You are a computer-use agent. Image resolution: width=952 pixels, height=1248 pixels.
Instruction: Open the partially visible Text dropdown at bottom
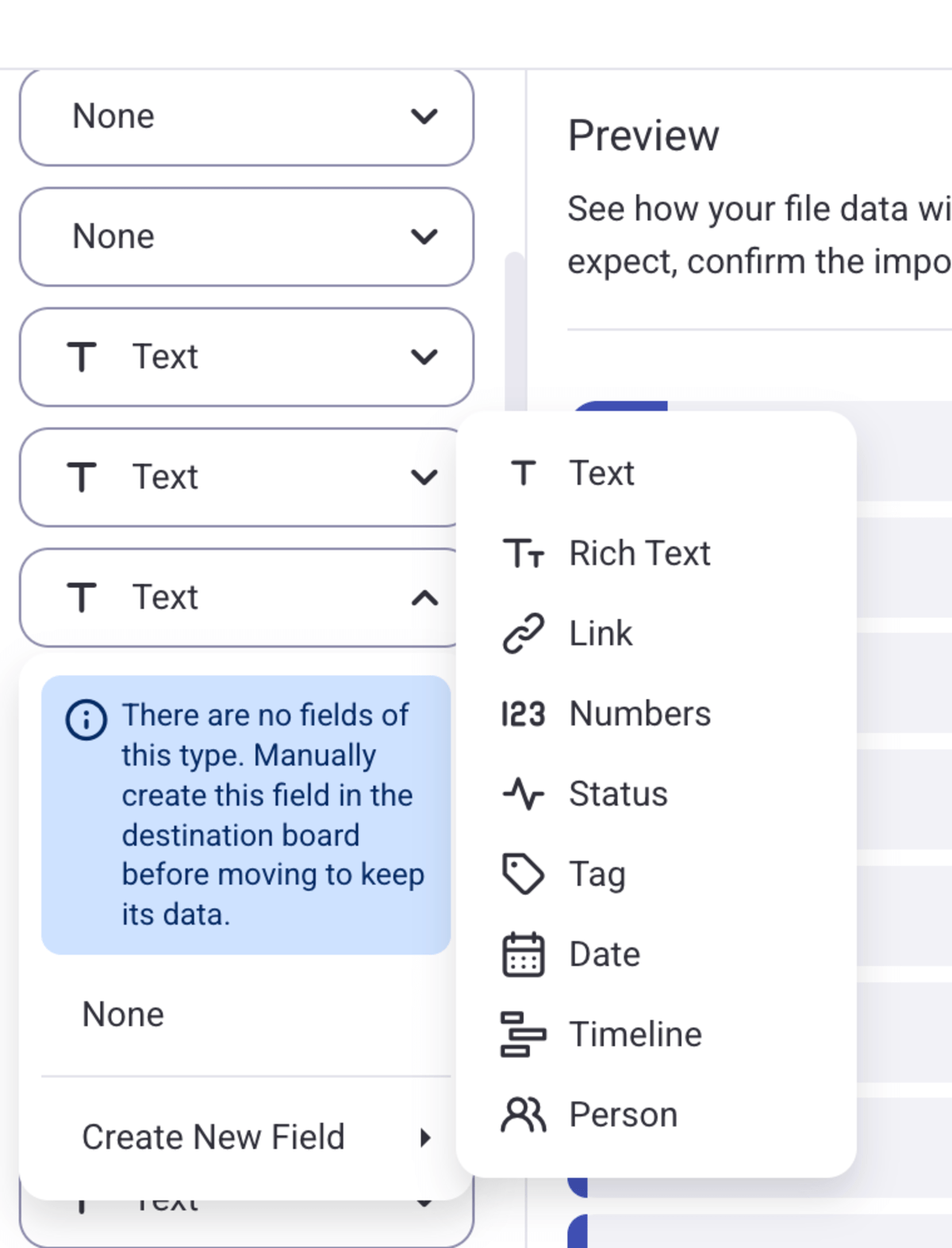(x=424, y=1203)
